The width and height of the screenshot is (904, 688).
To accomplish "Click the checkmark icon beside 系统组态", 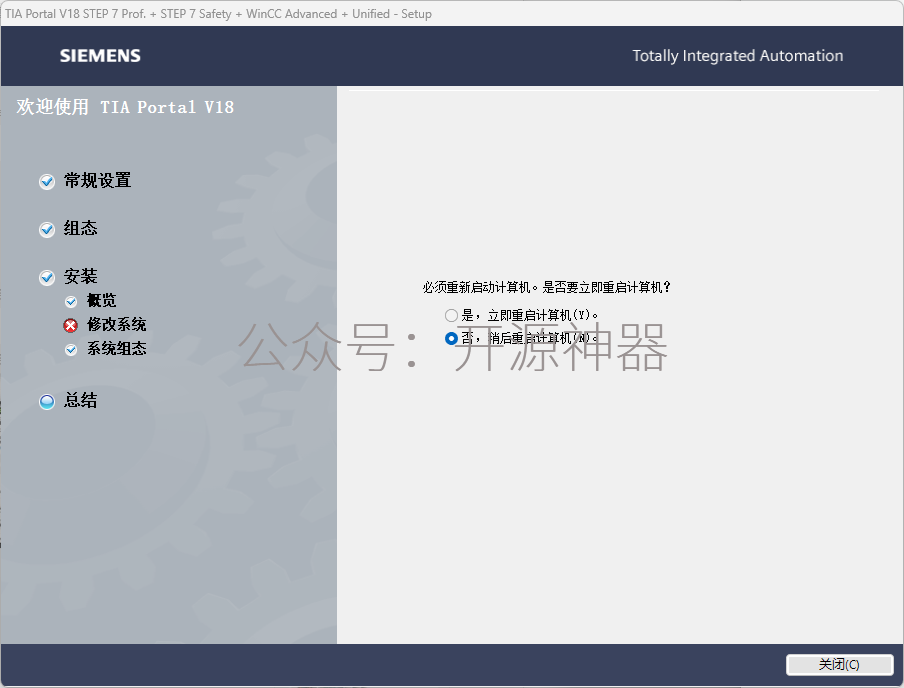I will click(71, 349).
